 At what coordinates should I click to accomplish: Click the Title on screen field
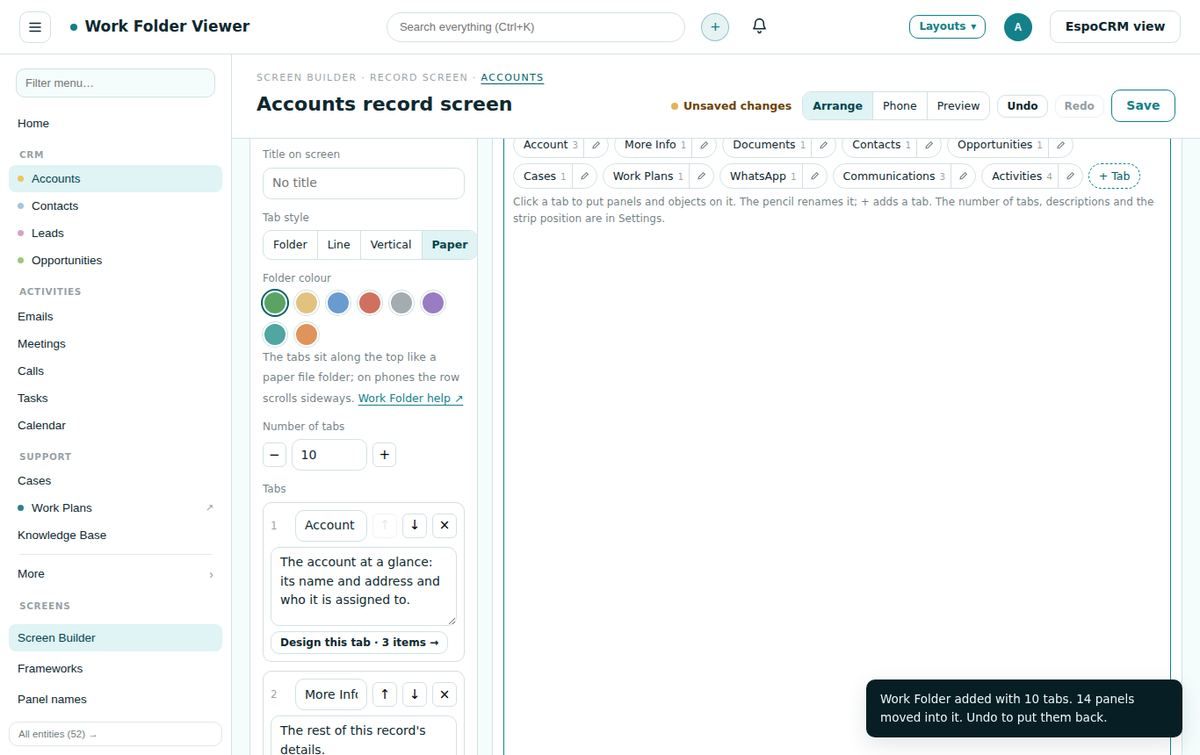click(364, 183)
